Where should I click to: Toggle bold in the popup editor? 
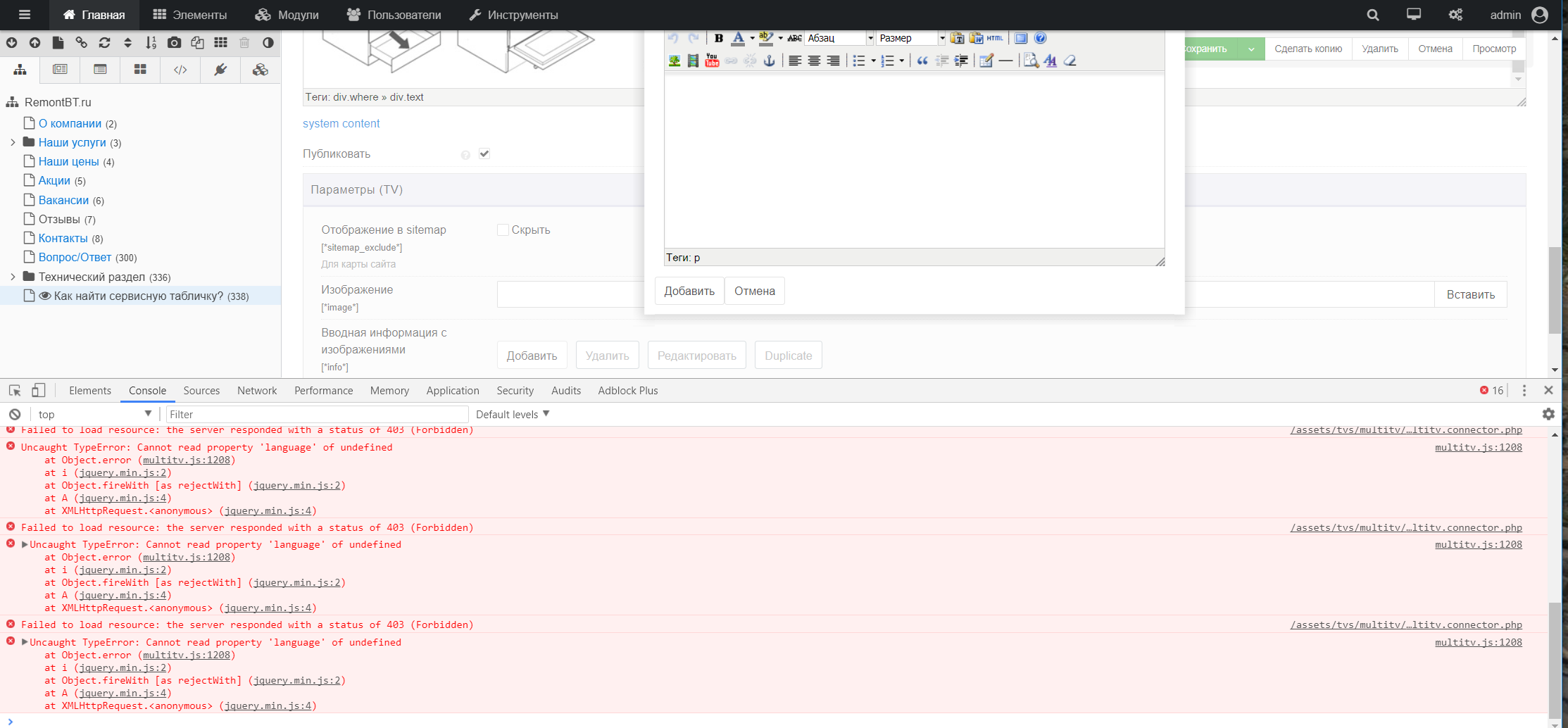click(x=719, y=38)
